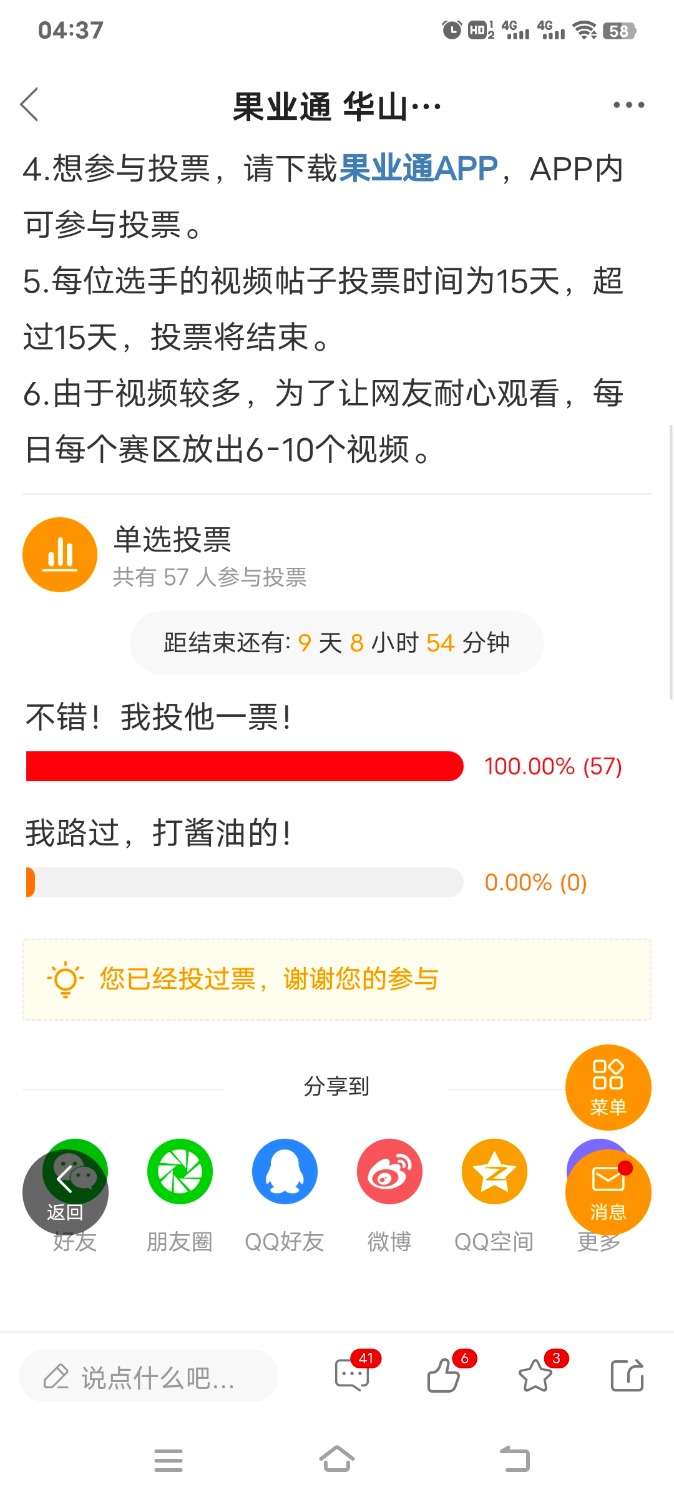Open the orange 消息 floating button
674x1500 pixels.
[608, 1192]
